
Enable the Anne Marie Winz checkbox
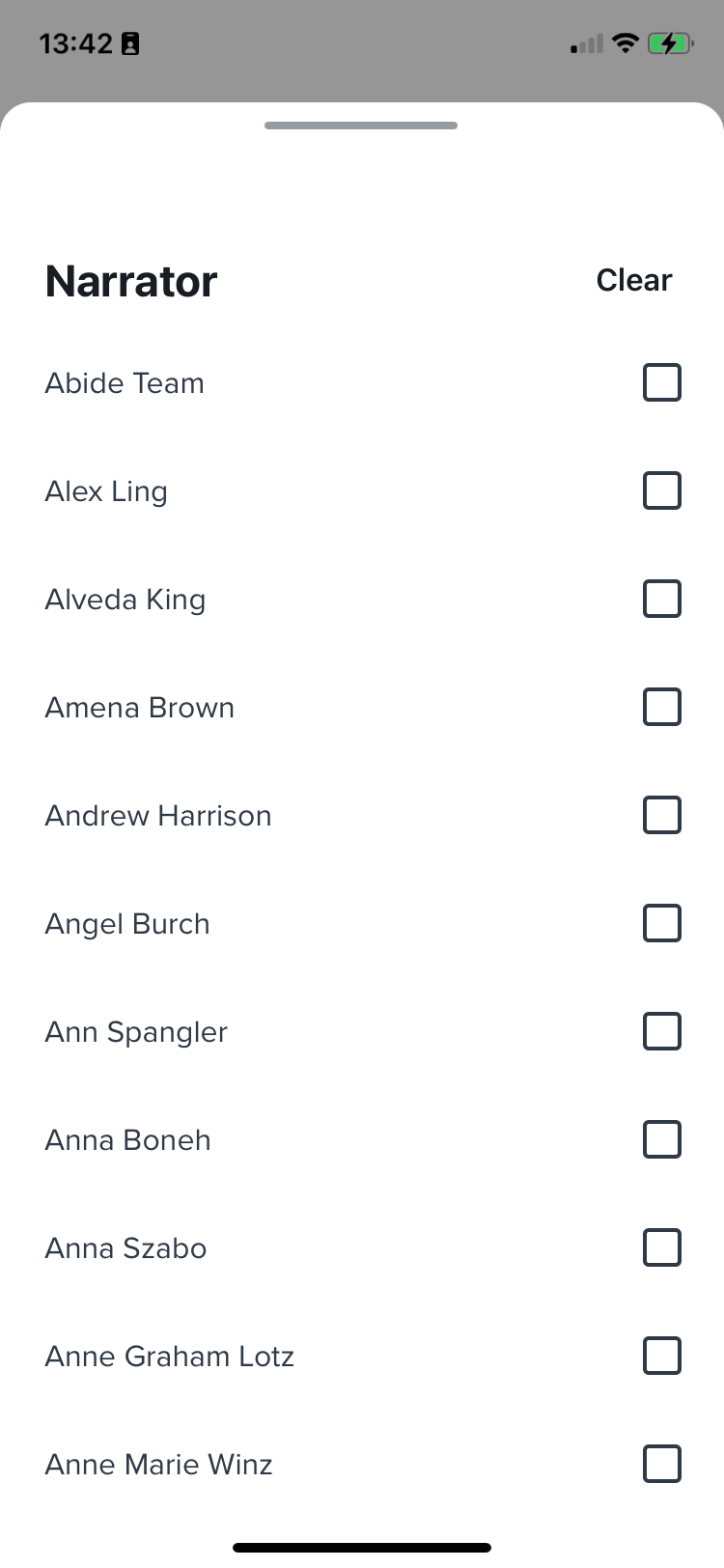click(662, 1464)
